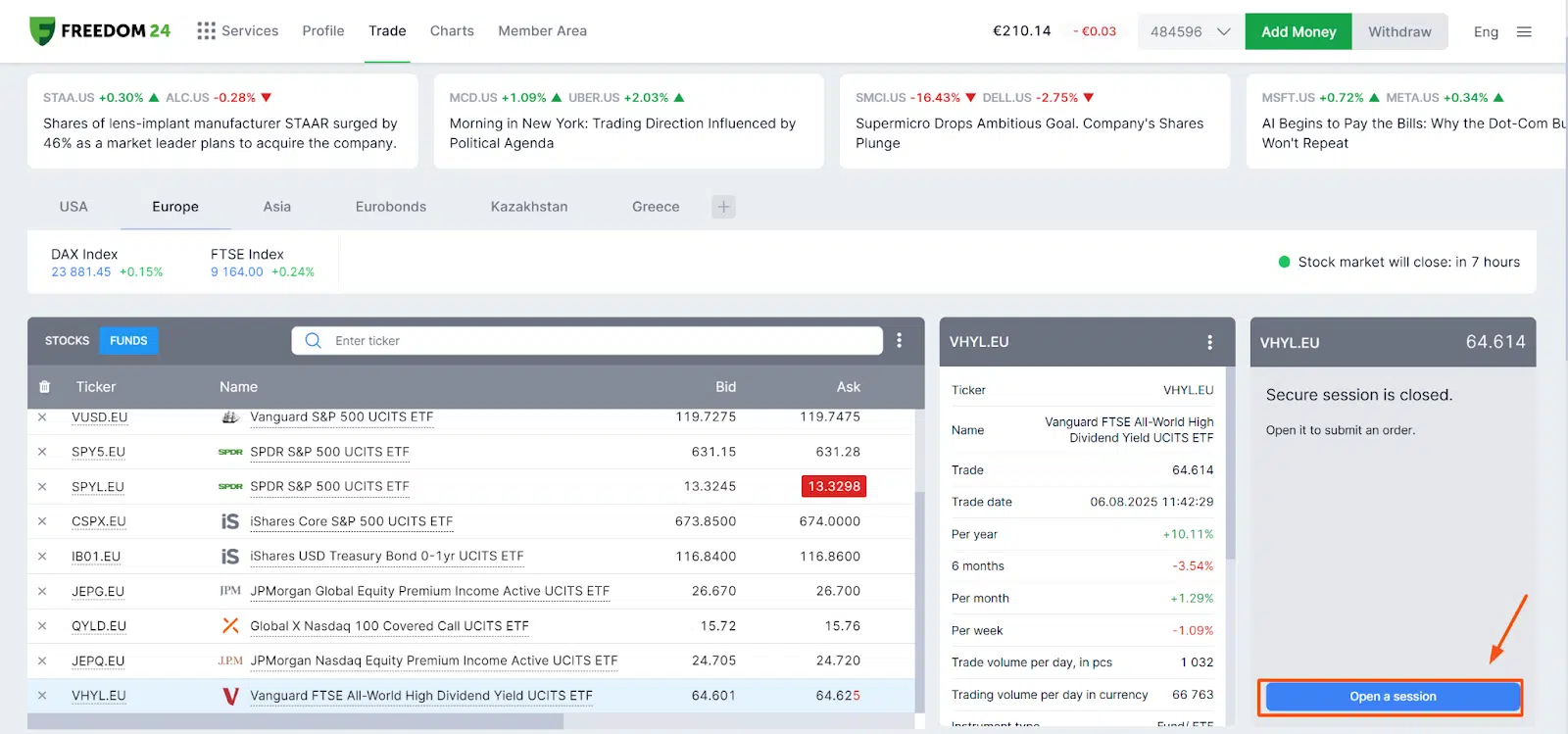Click the QYLD.EU ticker link
The width and height of the screenshot is (1568, 734).
[99, 626]
